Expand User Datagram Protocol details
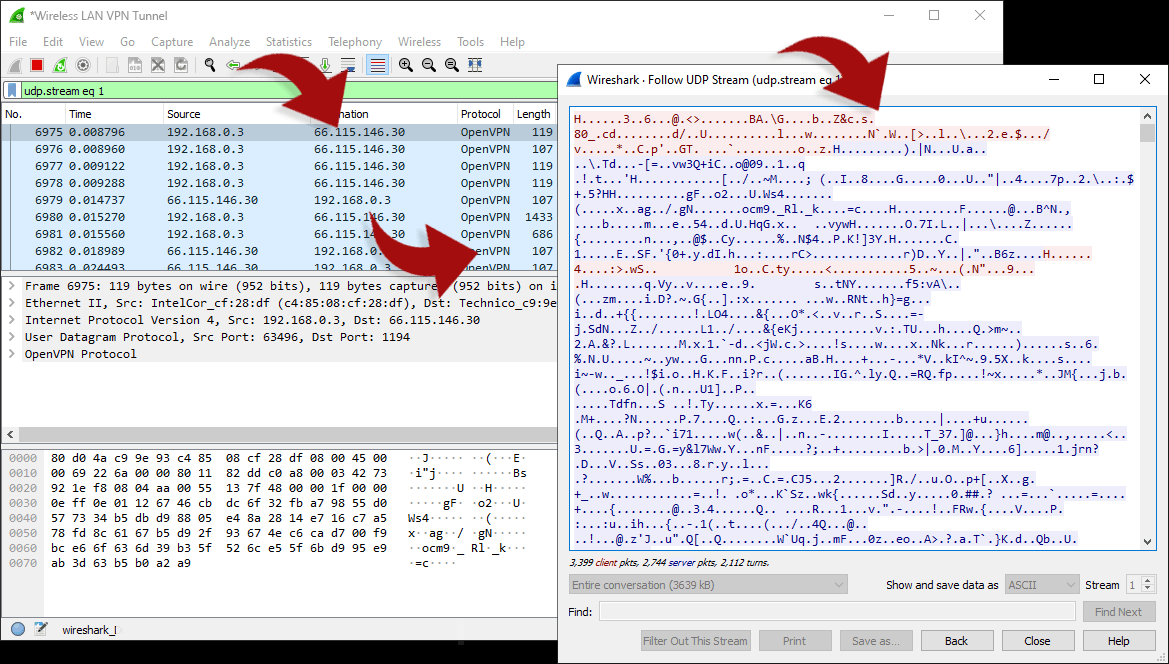Viewport: 1169px width, 664px height. click(x=12, y=337)
